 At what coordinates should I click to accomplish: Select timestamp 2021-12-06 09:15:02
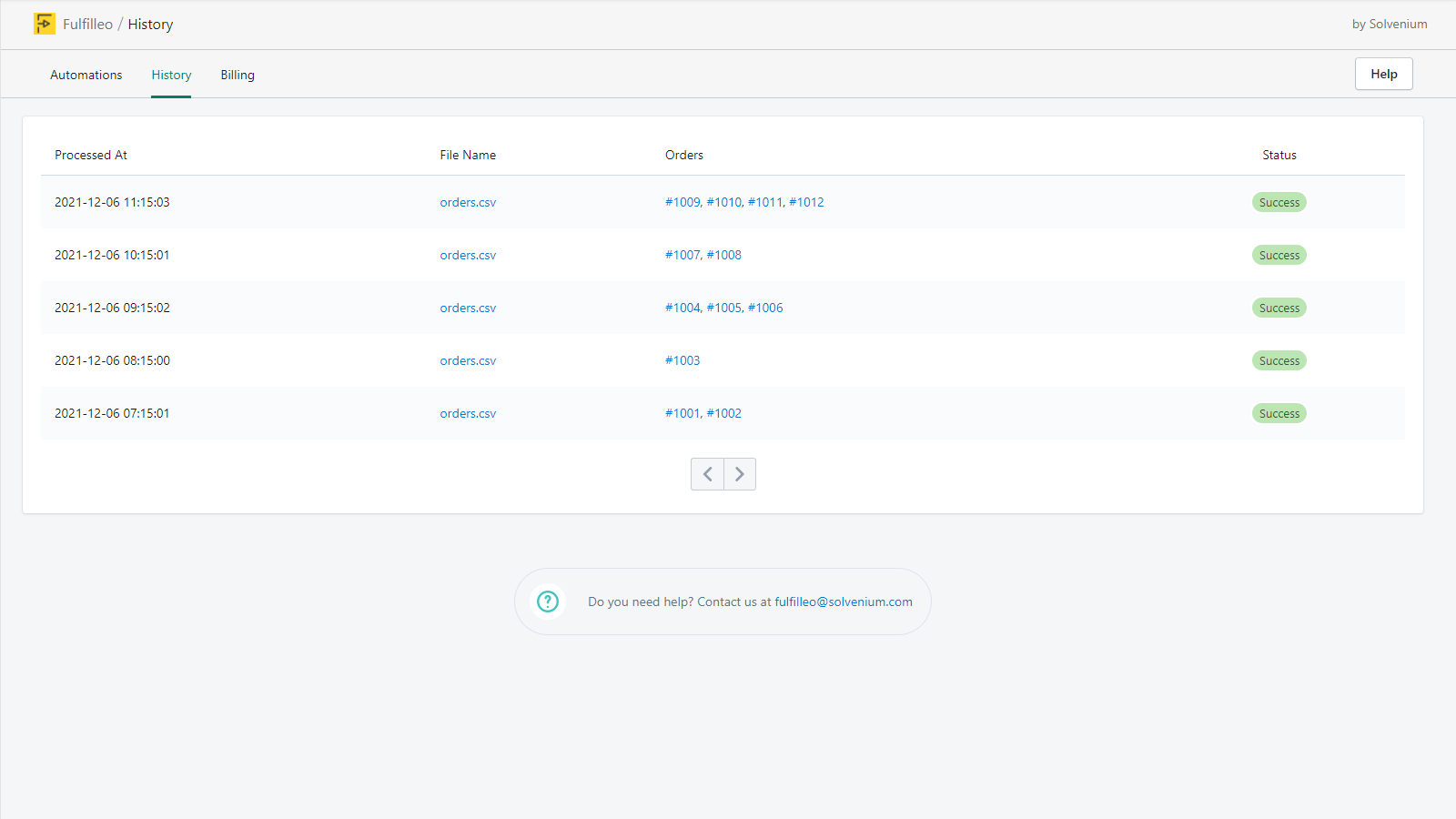(112, 308)
